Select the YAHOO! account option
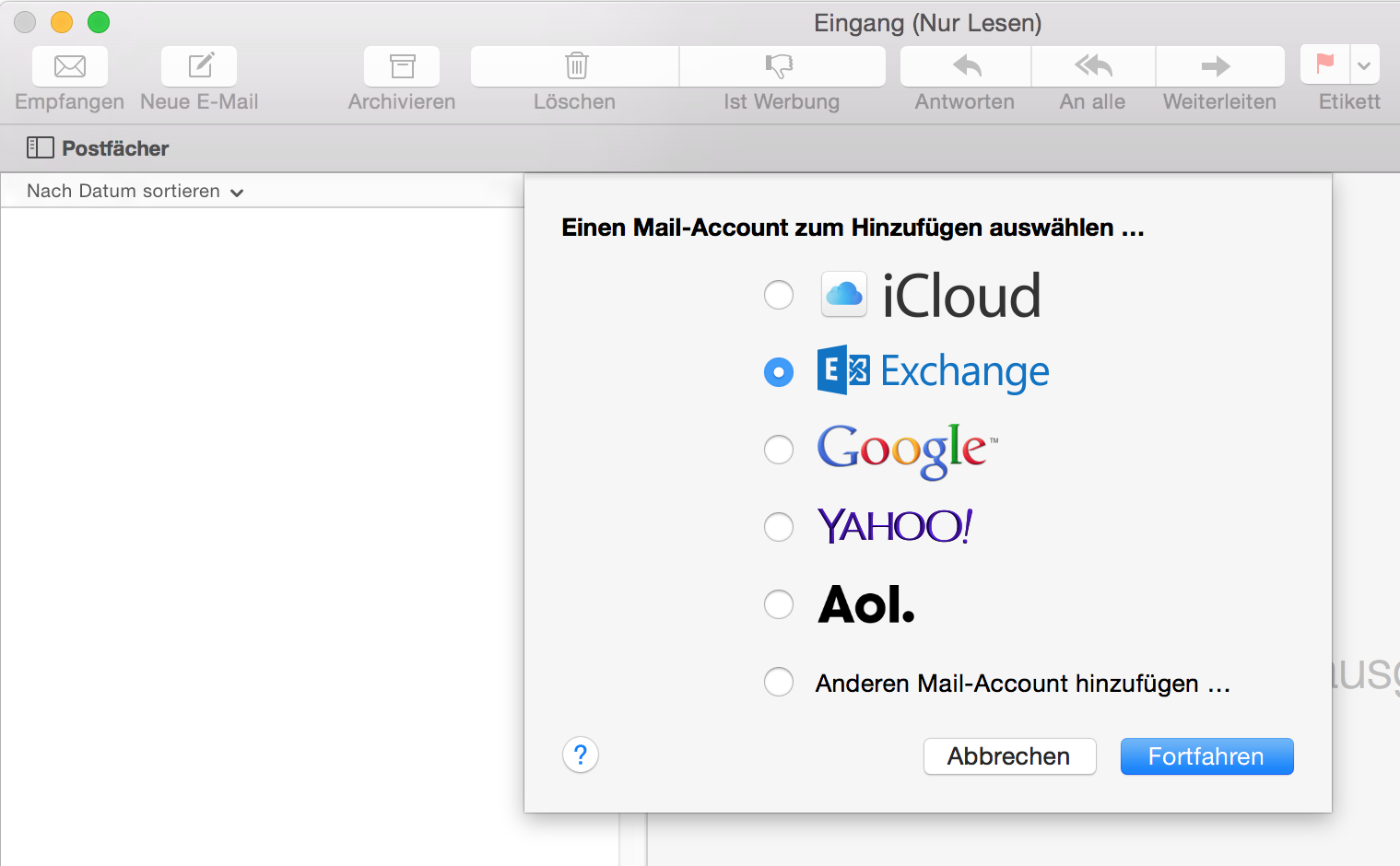The width and height of the screenshot is (1400, 866). [x=779, y=527]
